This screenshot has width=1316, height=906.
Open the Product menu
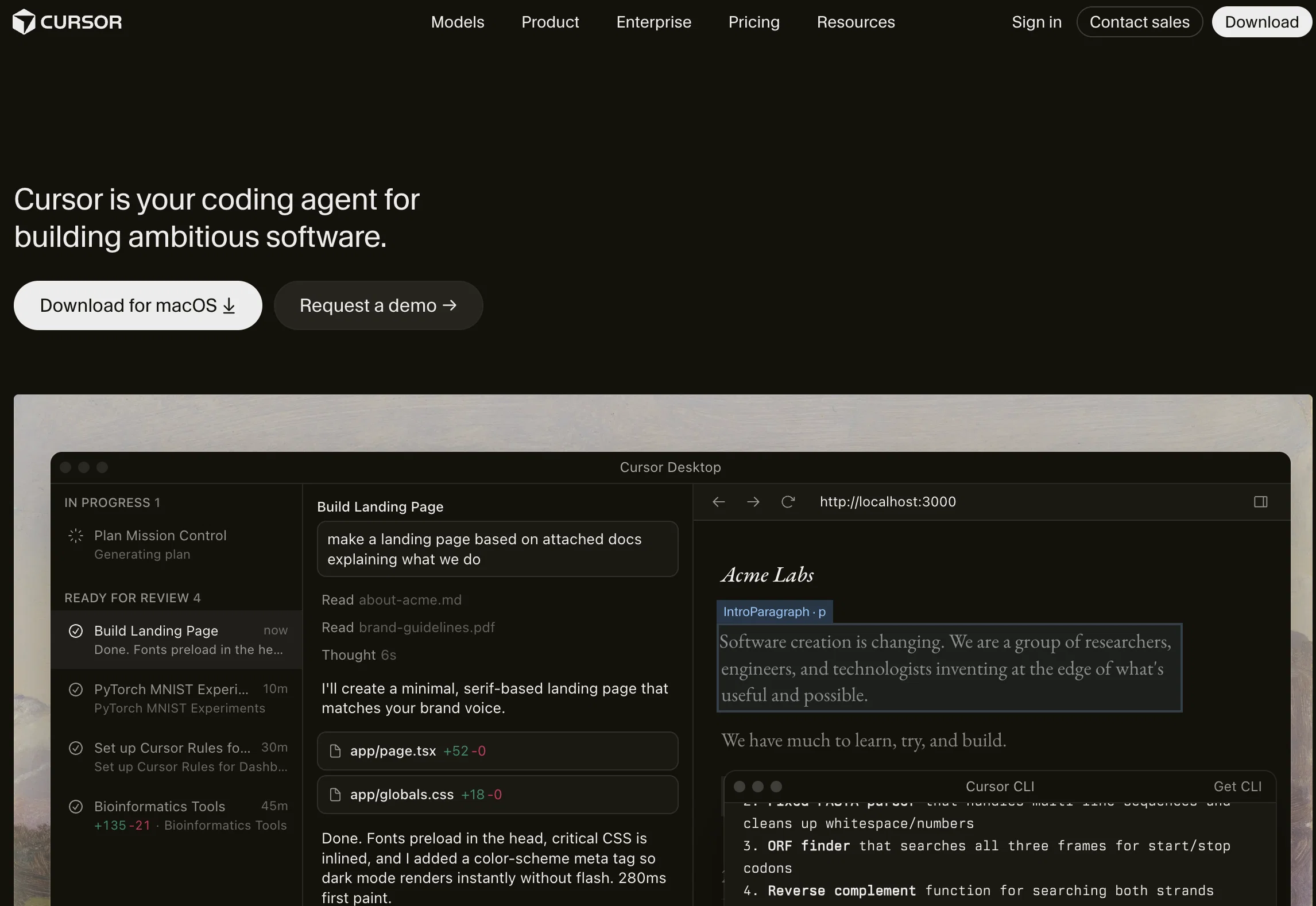point(550,22)
